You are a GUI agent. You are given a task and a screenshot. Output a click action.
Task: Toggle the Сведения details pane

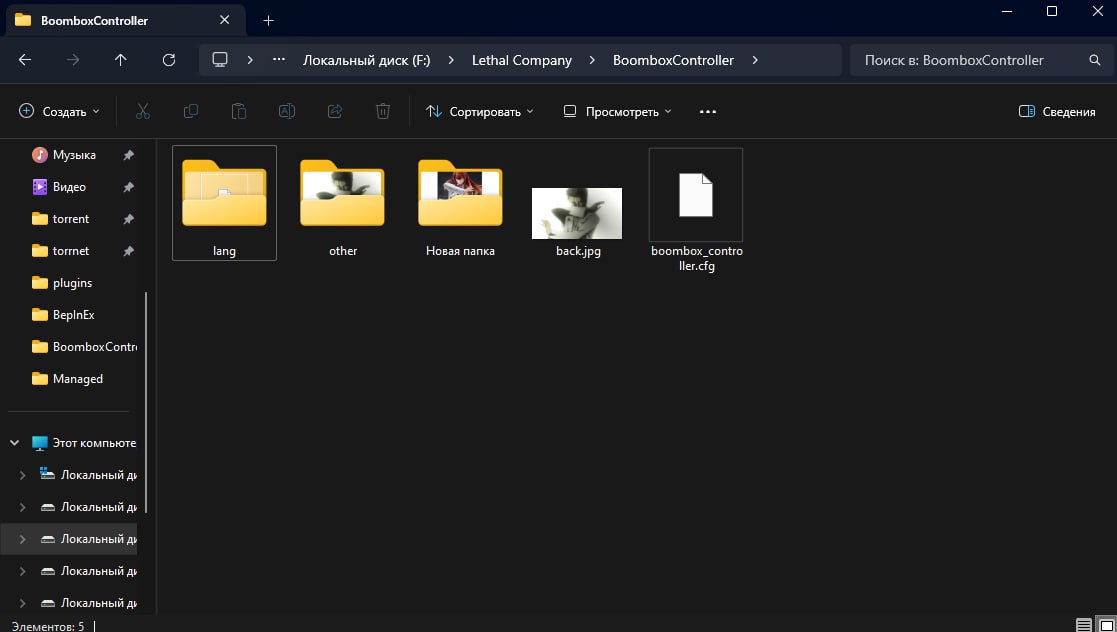pos(1057,111)
